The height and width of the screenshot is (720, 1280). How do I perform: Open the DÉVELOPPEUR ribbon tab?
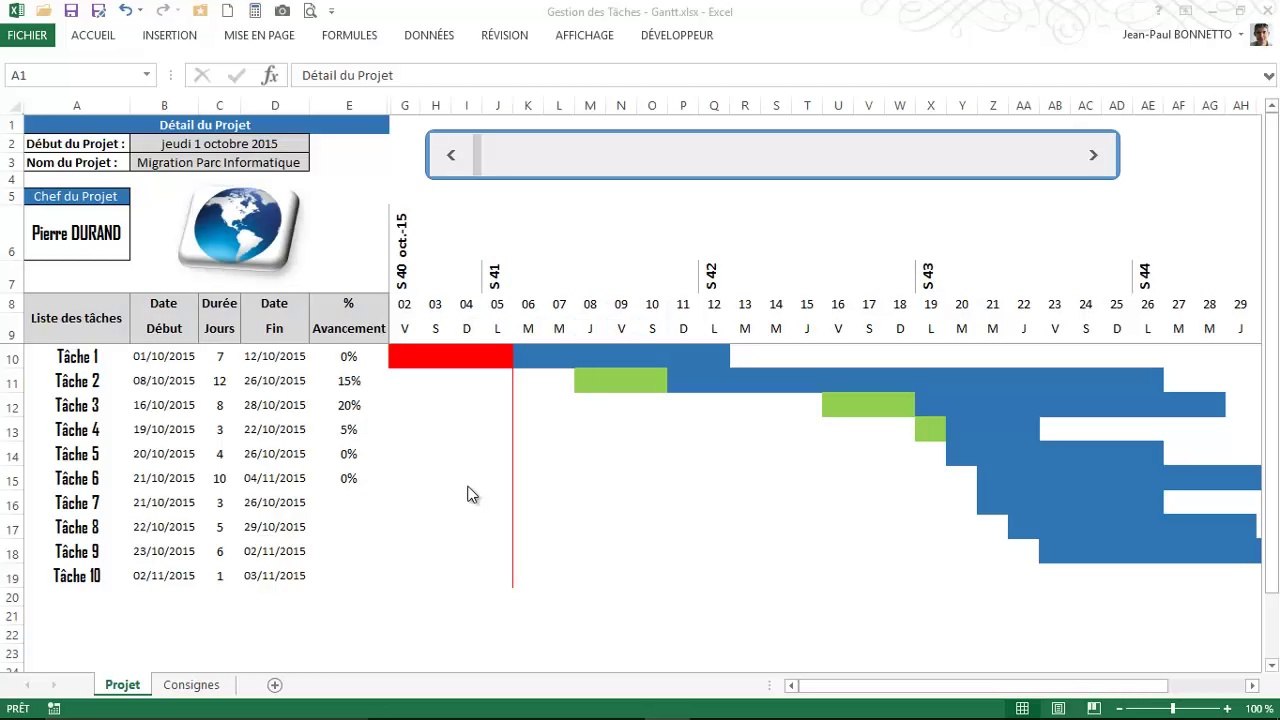[677, 35]
